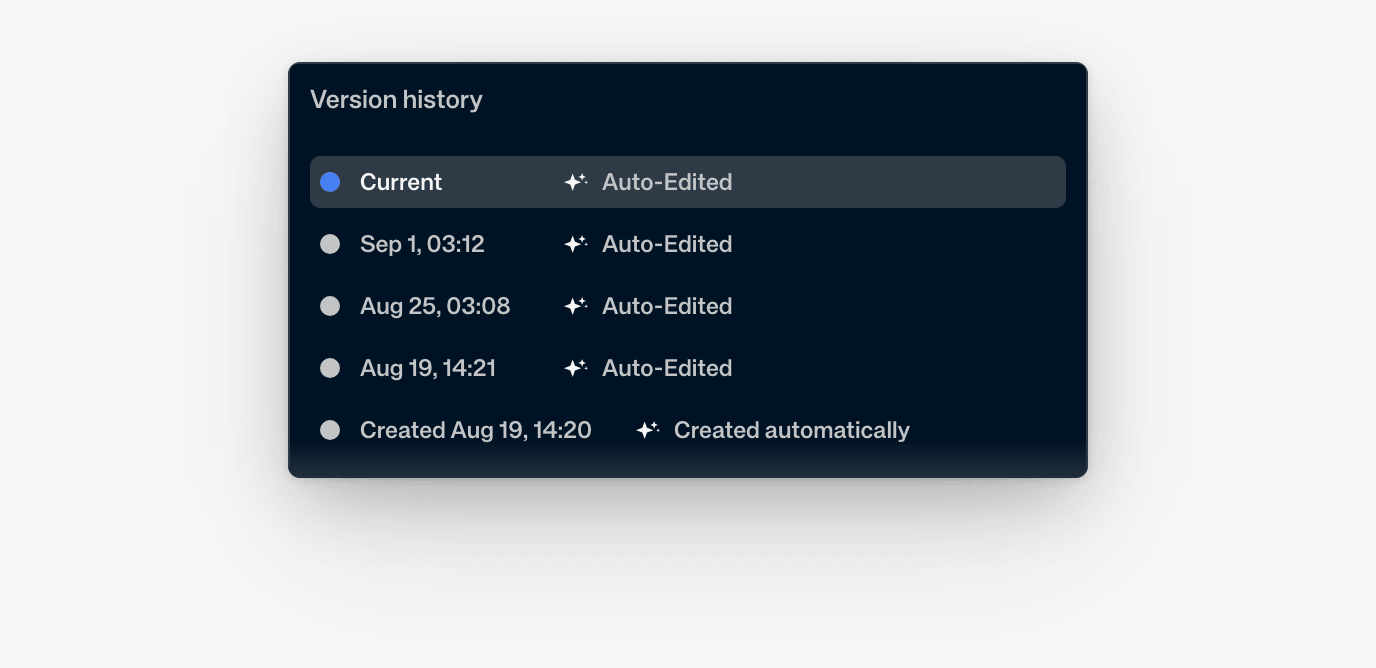Select the blue dot beside Current

pos(330,182)
